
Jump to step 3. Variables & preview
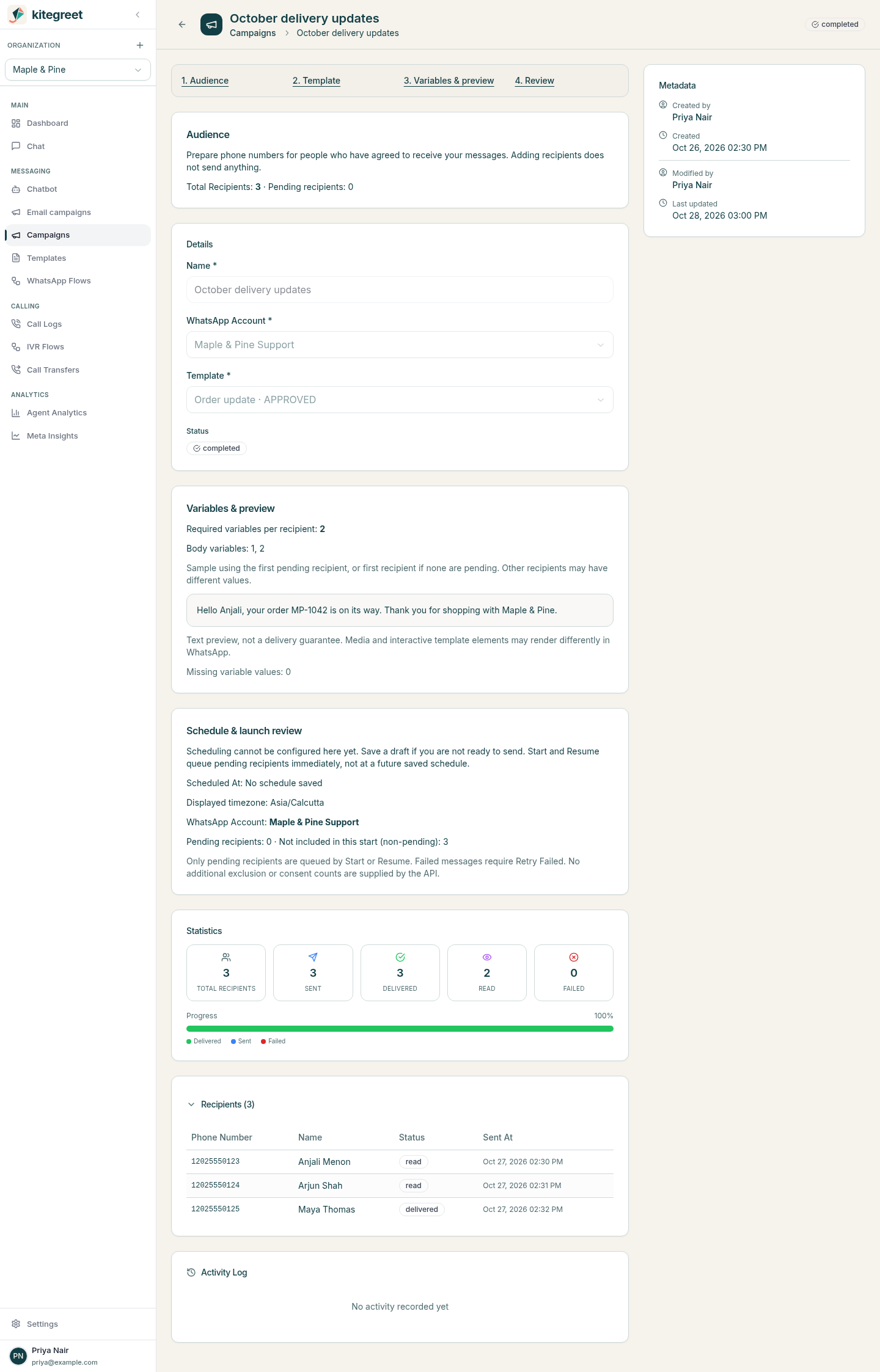tap(449, 81)
